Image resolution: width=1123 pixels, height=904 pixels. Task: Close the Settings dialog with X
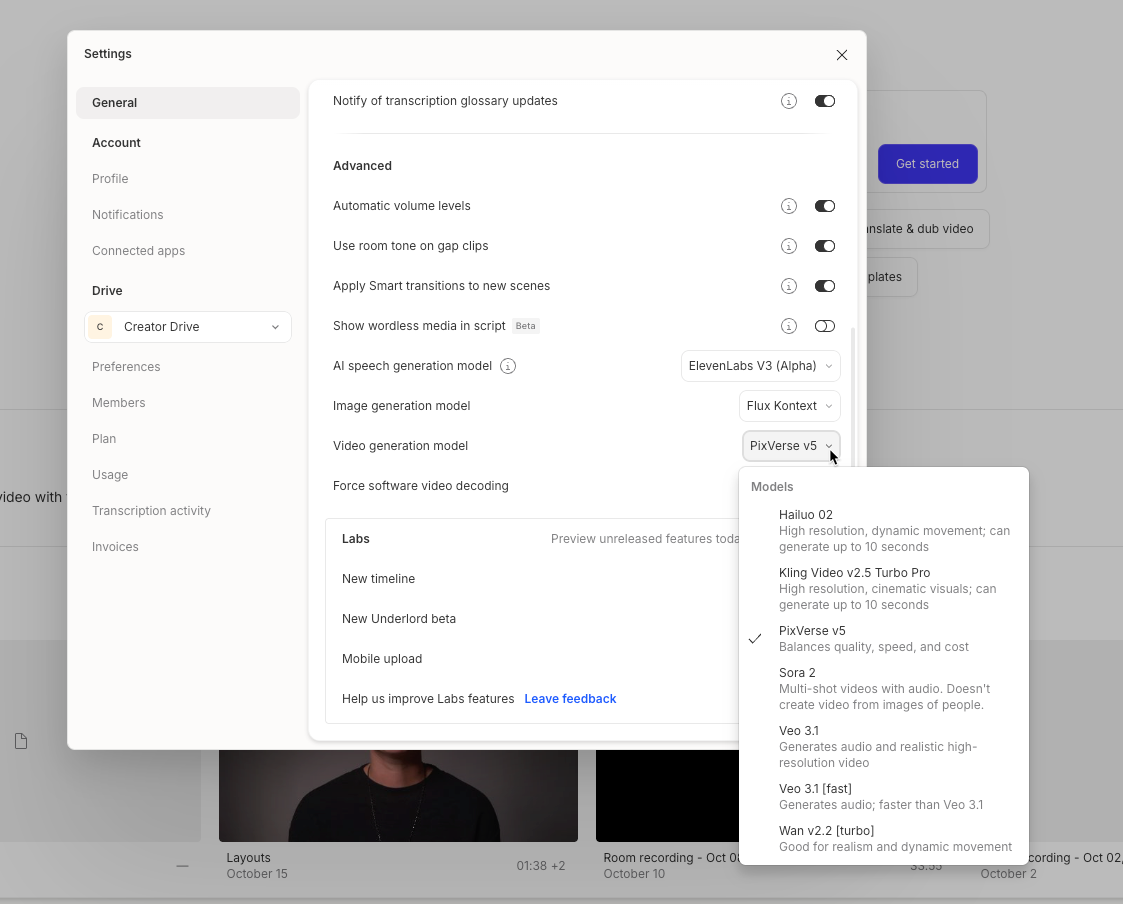[x=842, y=55]
